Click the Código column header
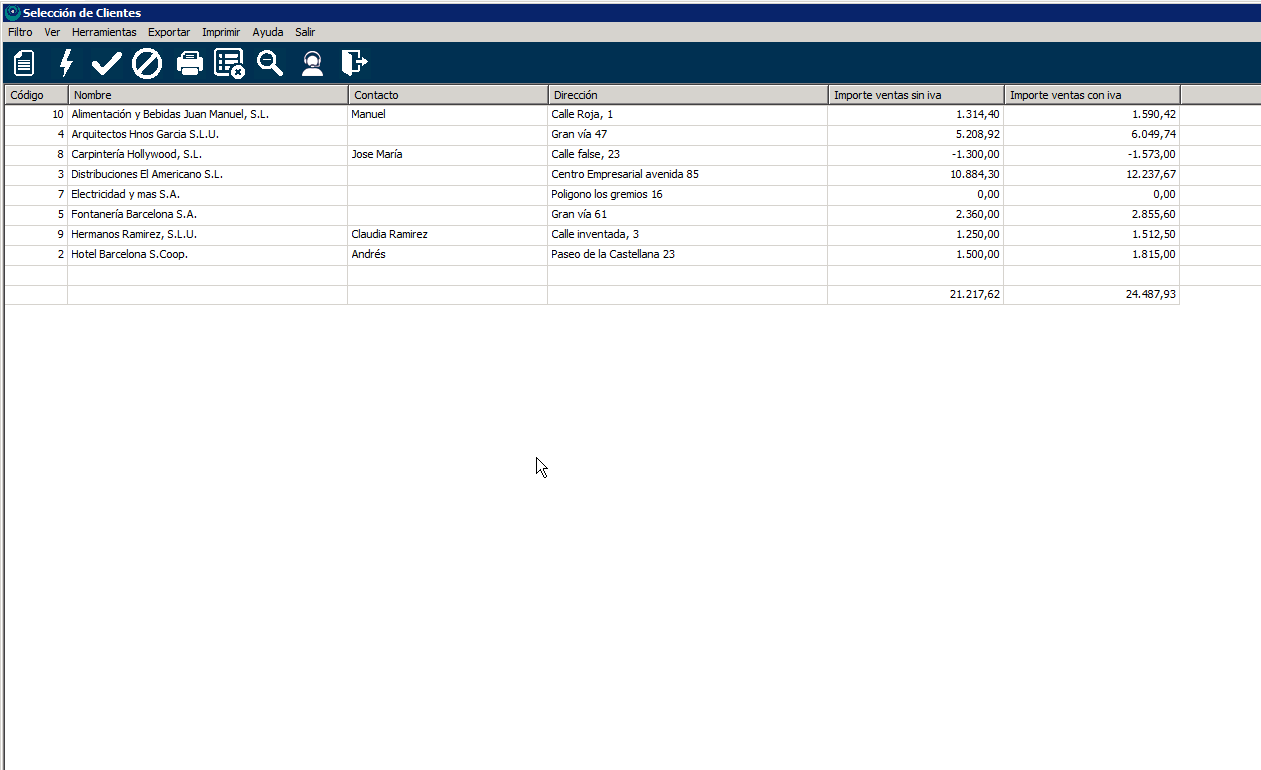The image size is (1261, 770). coord(36,95)
